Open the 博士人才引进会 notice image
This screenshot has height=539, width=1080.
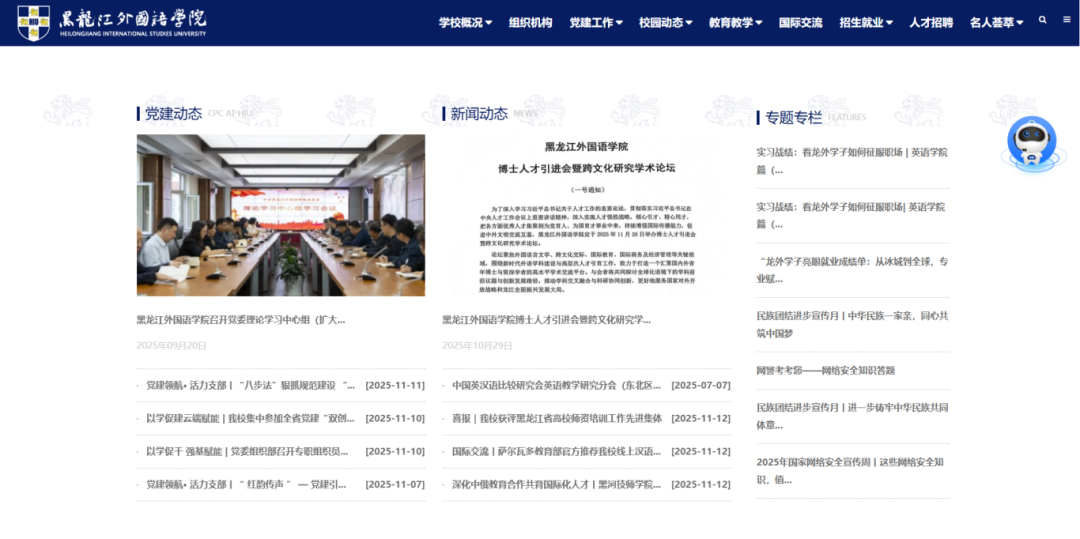[587, 215]
